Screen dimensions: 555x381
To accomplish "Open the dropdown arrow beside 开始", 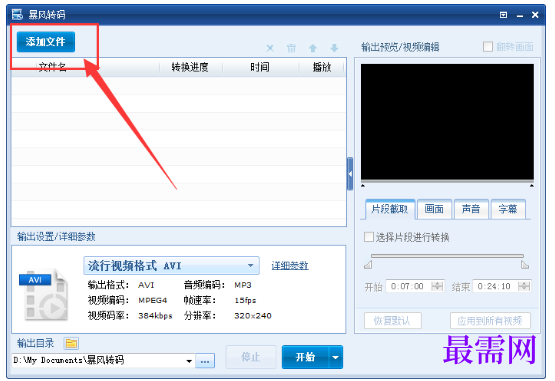I will click(x=336, y=357).
